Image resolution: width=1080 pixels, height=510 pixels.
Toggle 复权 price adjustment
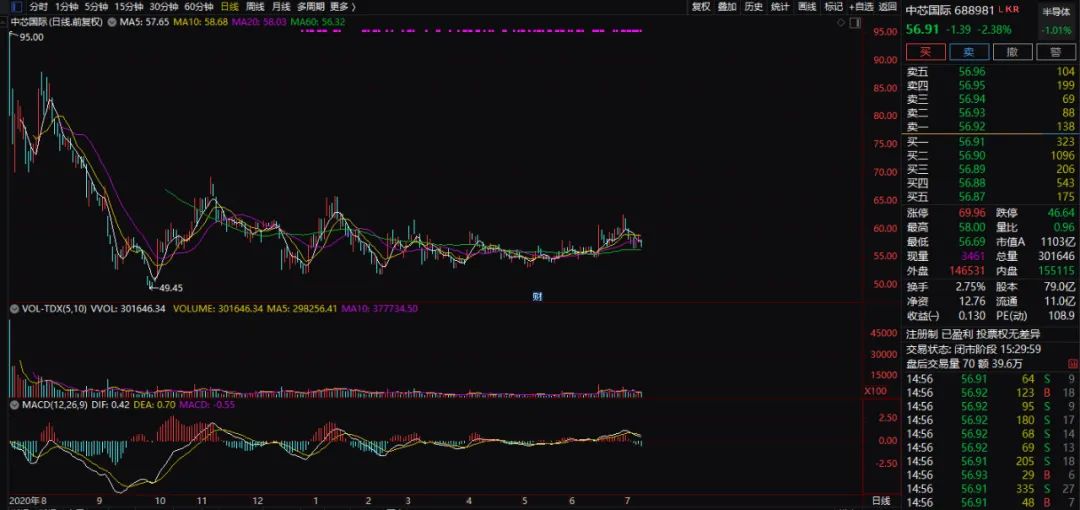click(x=700, y=6)
